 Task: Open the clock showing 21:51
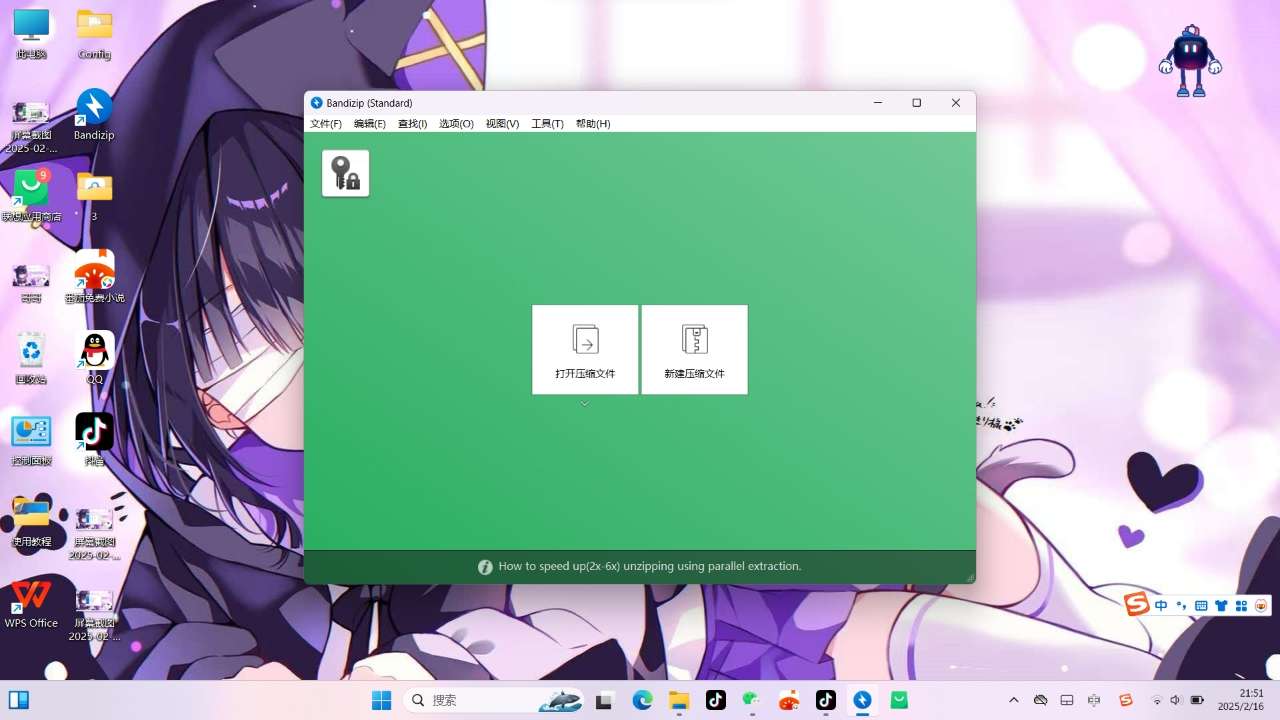(x=1241, y=700)
